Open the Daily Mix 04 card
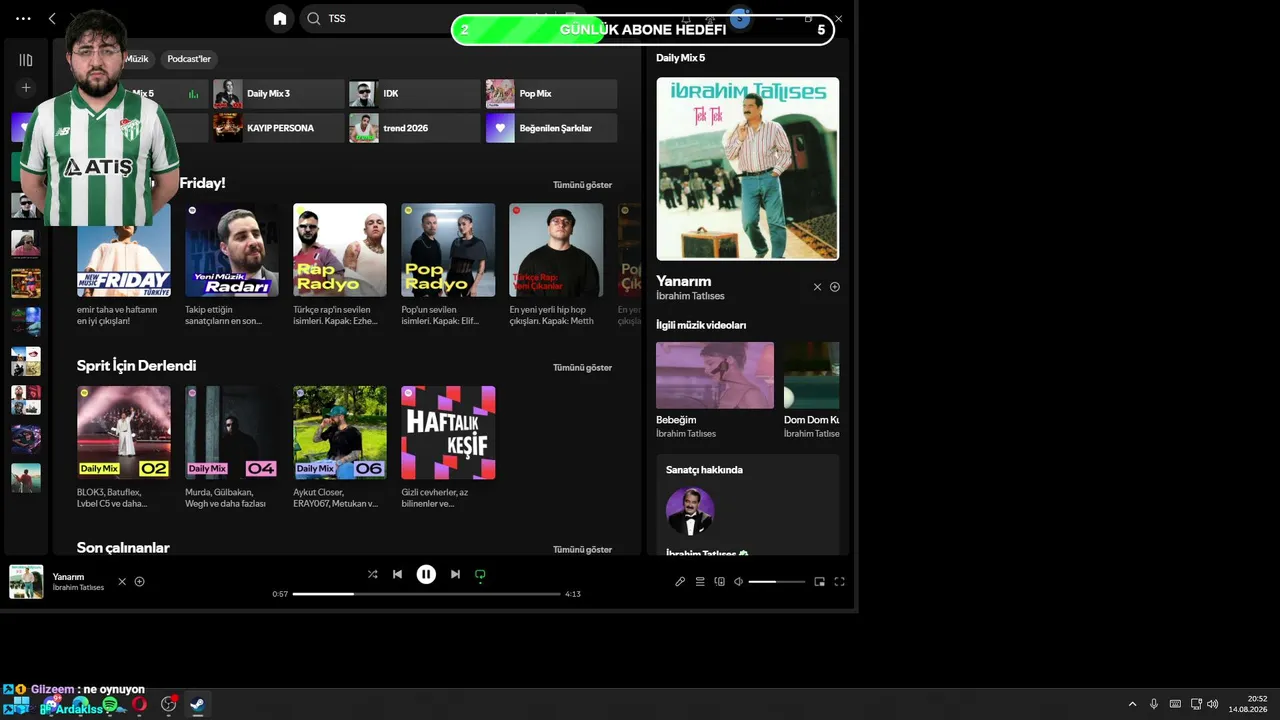This screenshot has height=720, width=1280. (x=232, y=447)
